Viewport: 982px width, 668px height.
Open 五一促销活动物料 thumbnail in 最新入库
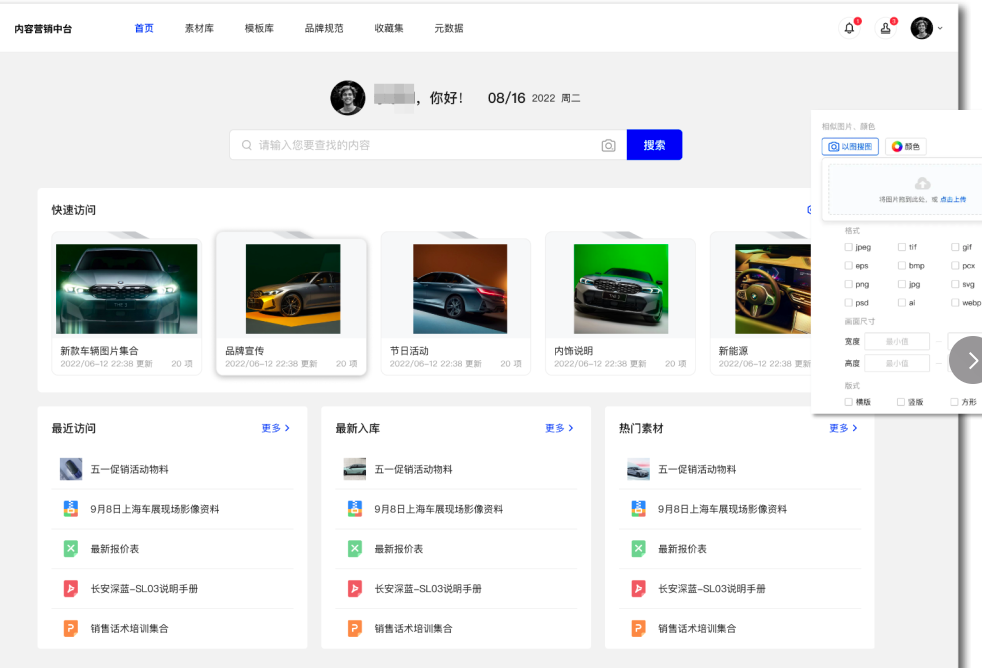coord(354,469)
